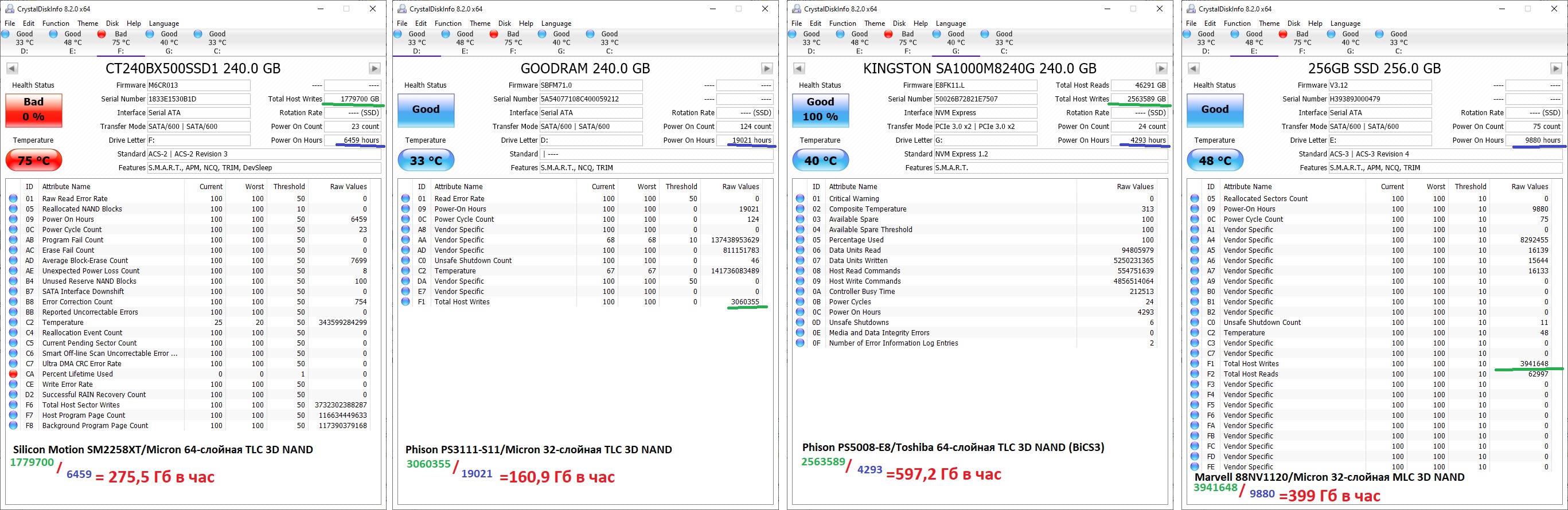
Task: Open the File menu in the CT240BX500SSD1 window
Action: click(x=10, y=23)
